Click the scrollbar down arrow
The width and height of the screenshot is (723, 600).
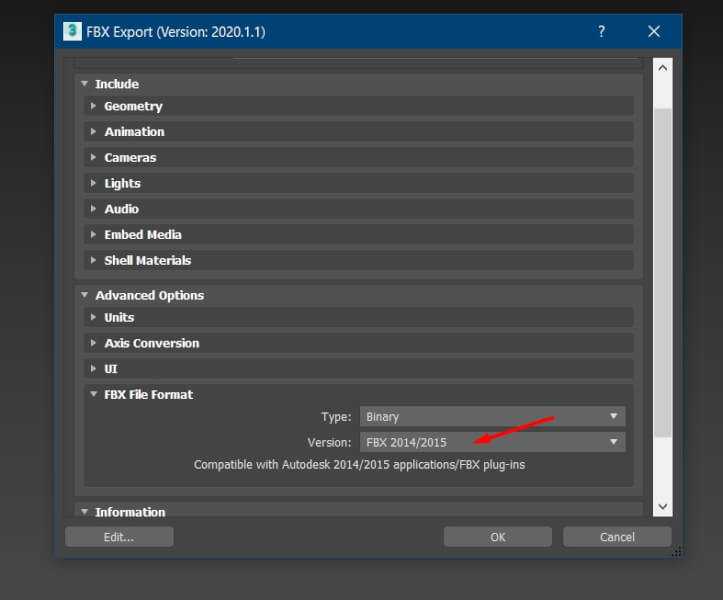click(663, 506)
